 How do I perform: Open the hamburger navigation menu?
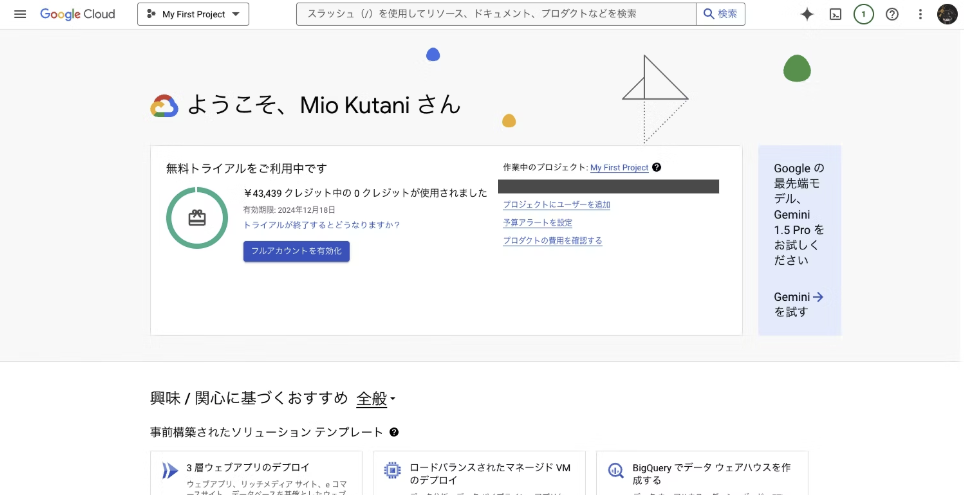click(20, 14)
